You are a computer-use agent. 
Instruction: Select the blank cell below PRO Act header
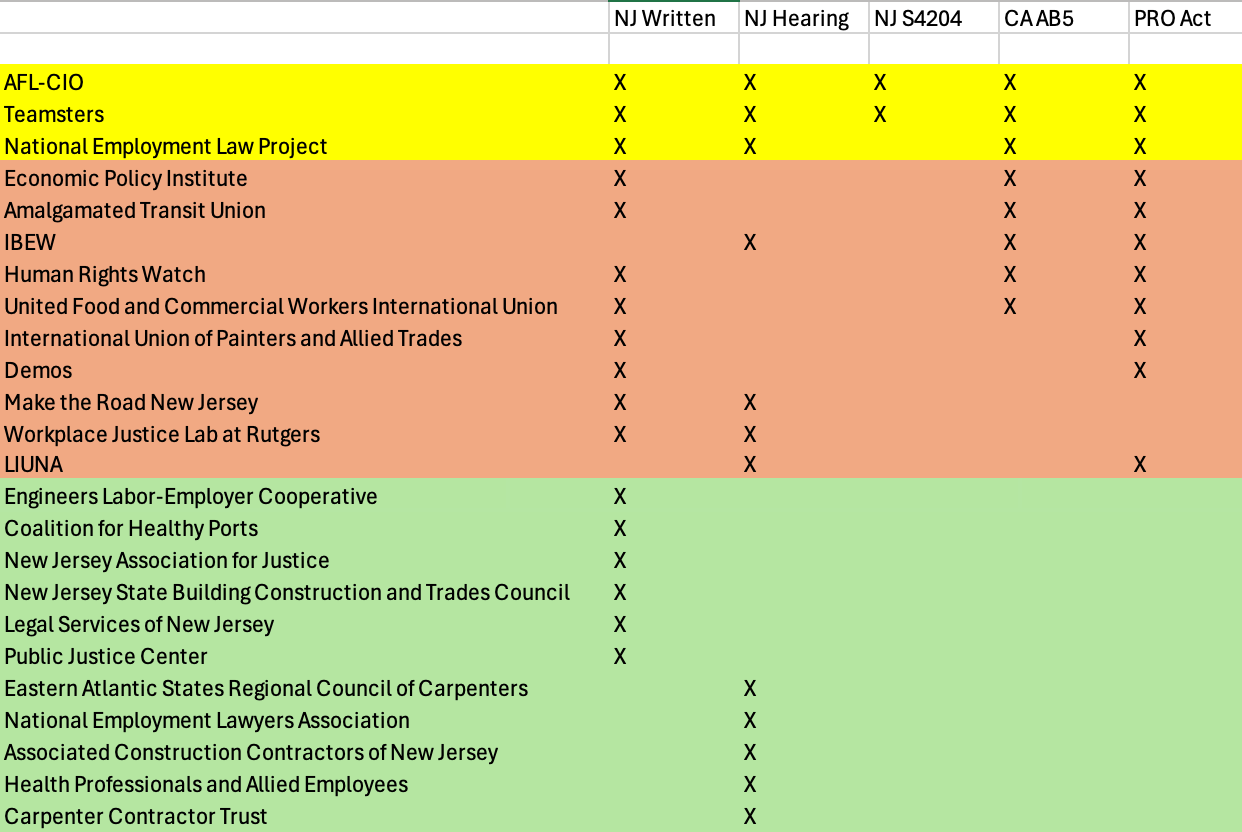pyautogui.click(x=1185, y=49)
